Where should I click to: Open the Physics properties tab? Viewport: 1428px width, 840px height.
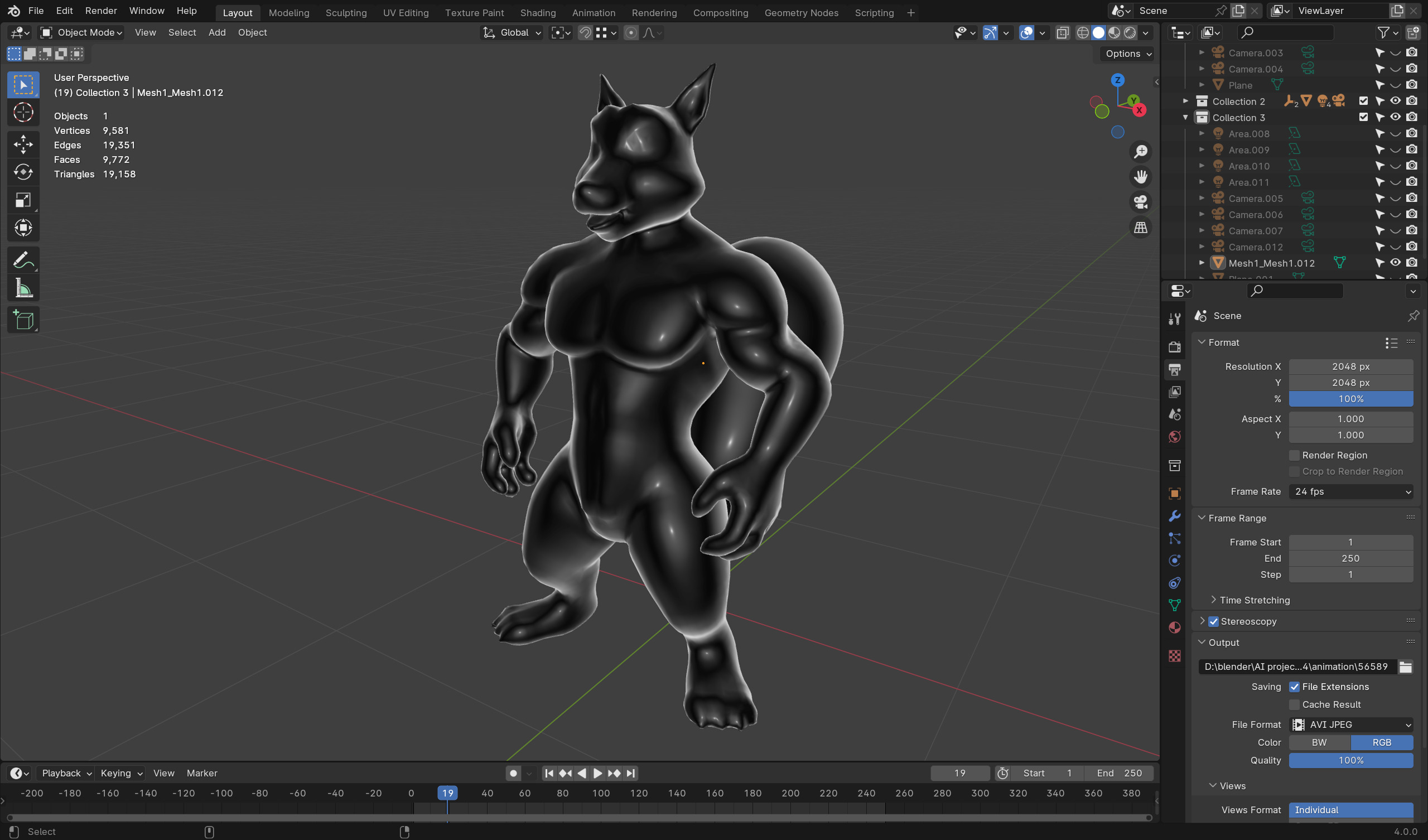(x=1175, y=561)
